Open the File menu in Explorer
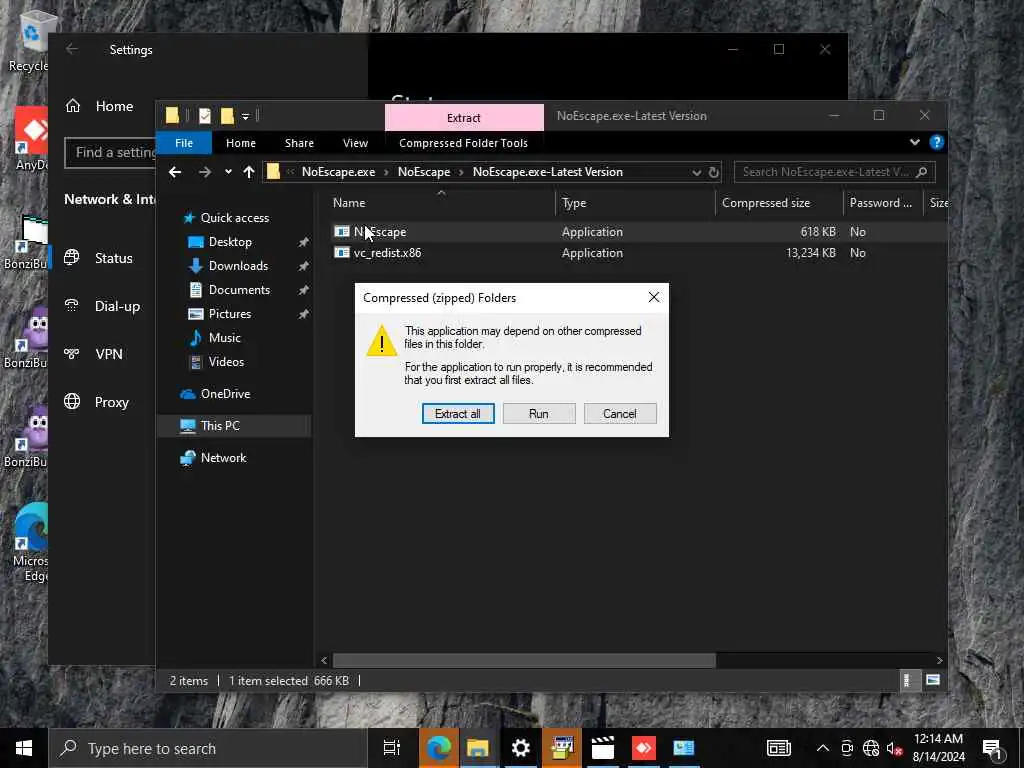This screenshot has width=1024, height=768. click(184, 143)
